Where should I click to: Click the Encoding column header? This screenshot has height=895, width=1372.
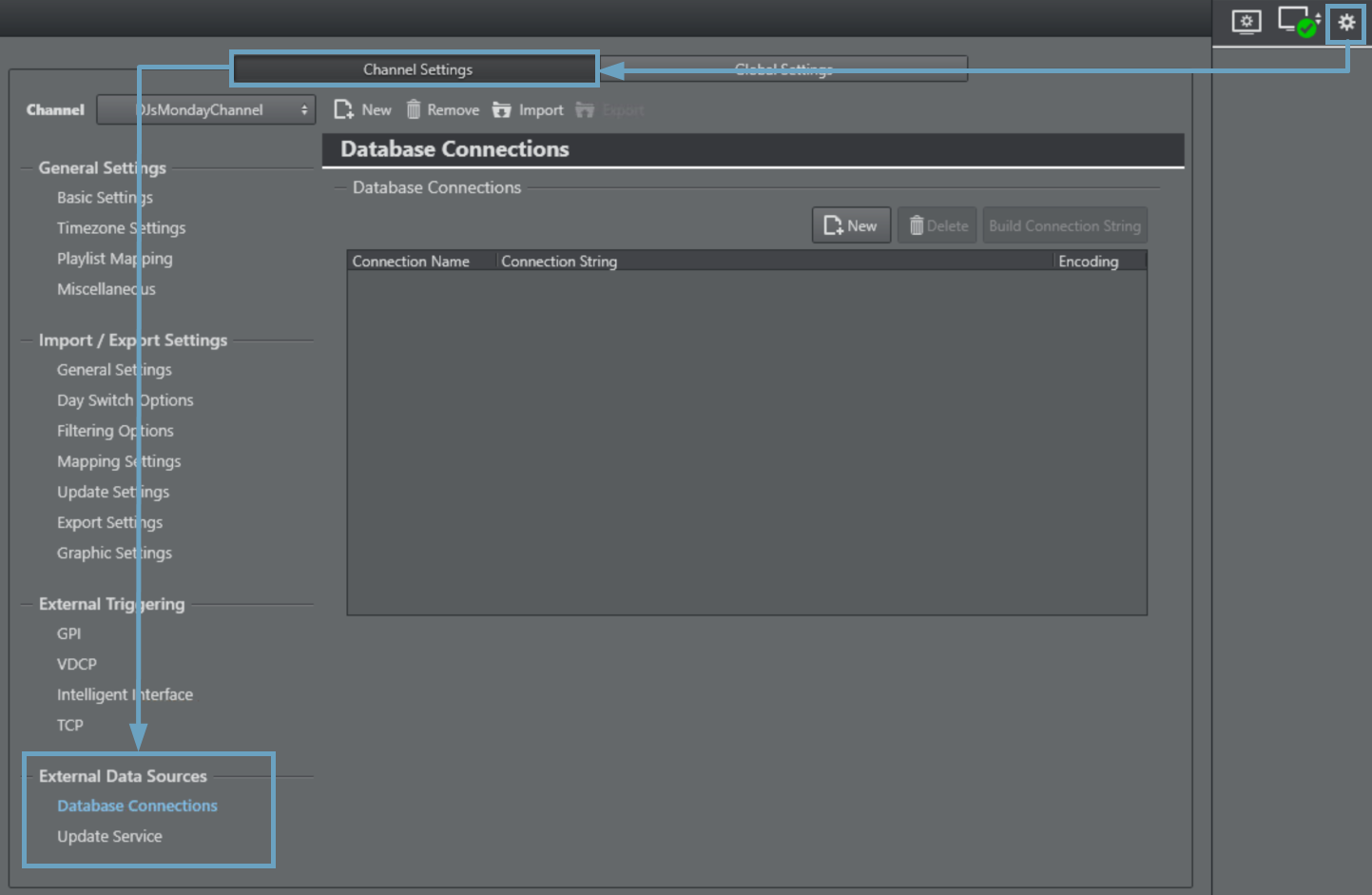click(x=1088, y=262)
